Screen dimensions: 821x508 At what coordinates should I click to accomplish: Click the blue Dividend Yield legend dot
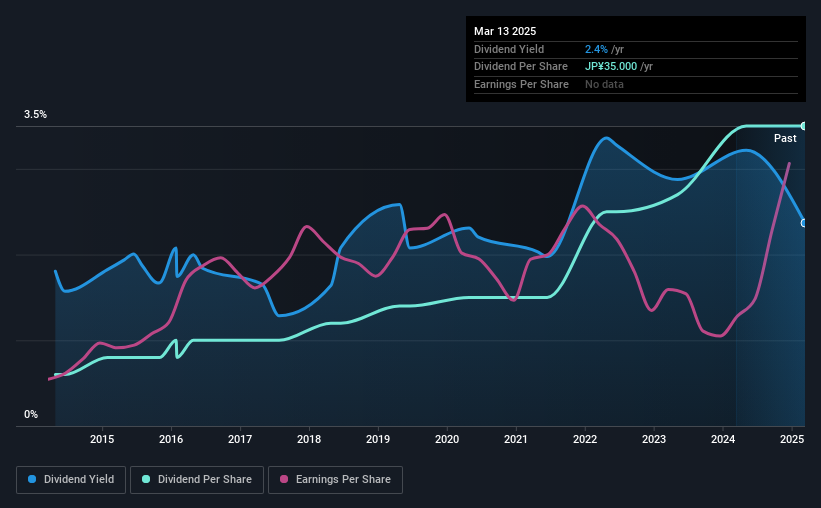click(32, 479)
